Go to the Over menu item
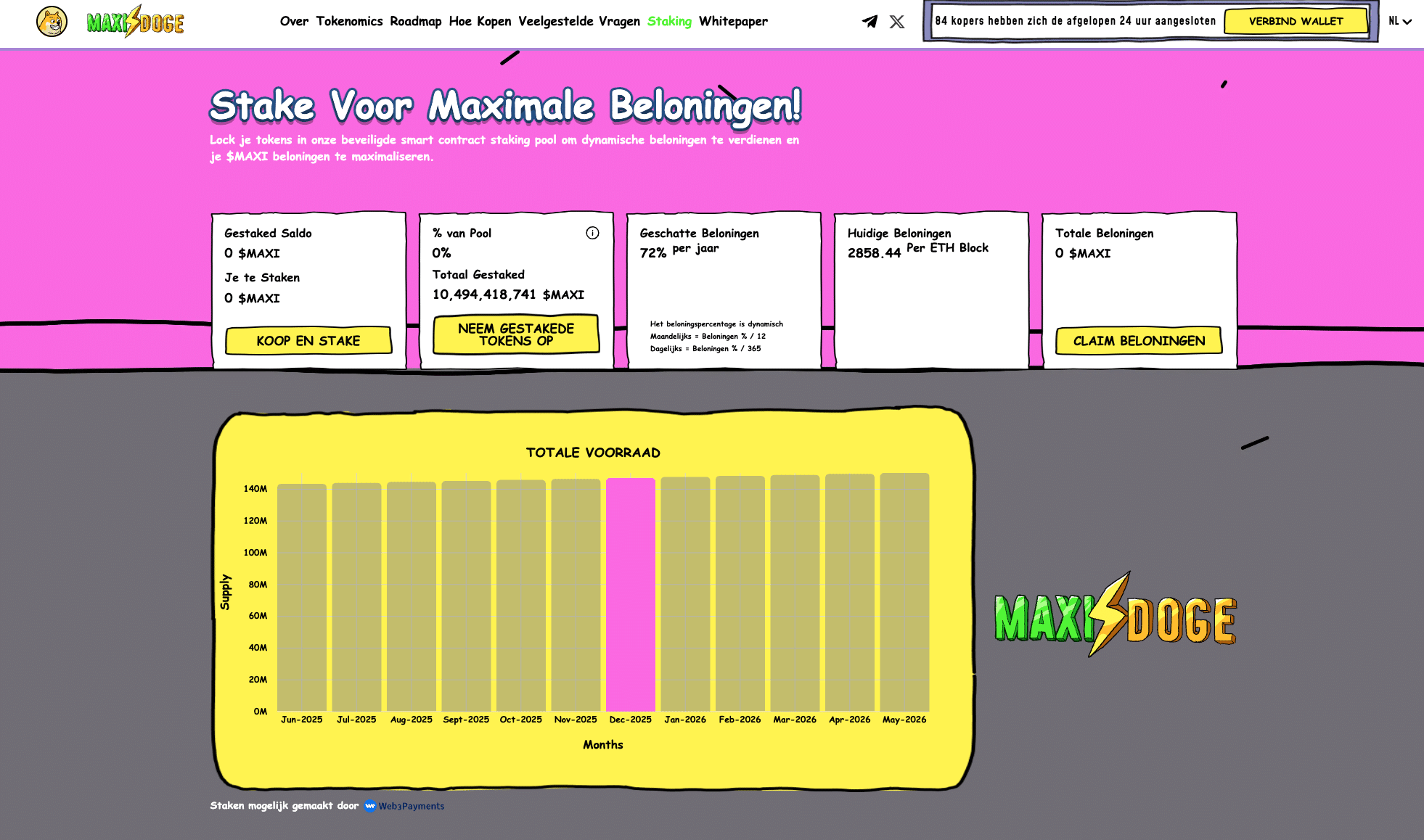The image size is (1424, 840). 294,21
